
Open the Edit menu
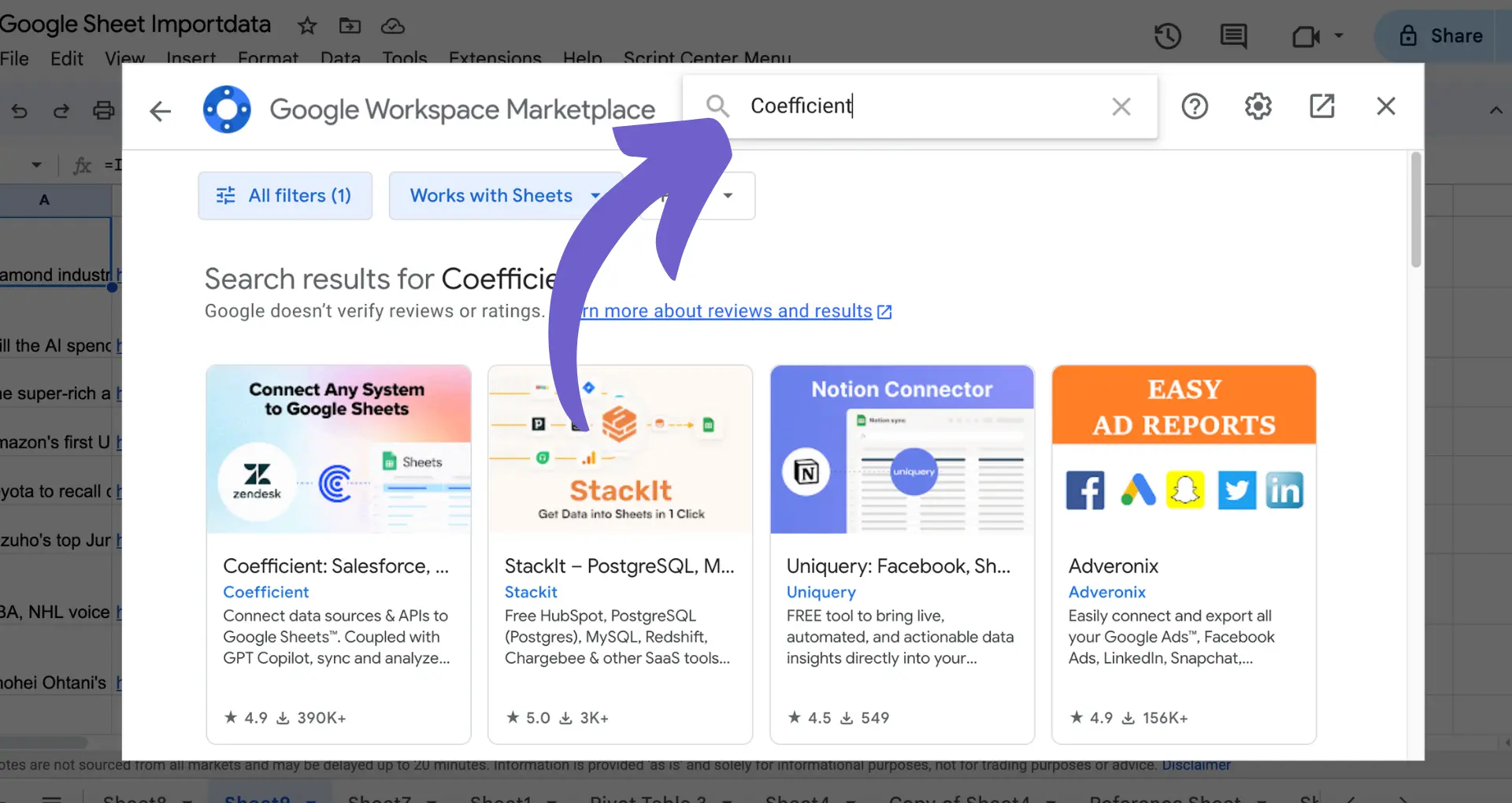tap(67, 58)
